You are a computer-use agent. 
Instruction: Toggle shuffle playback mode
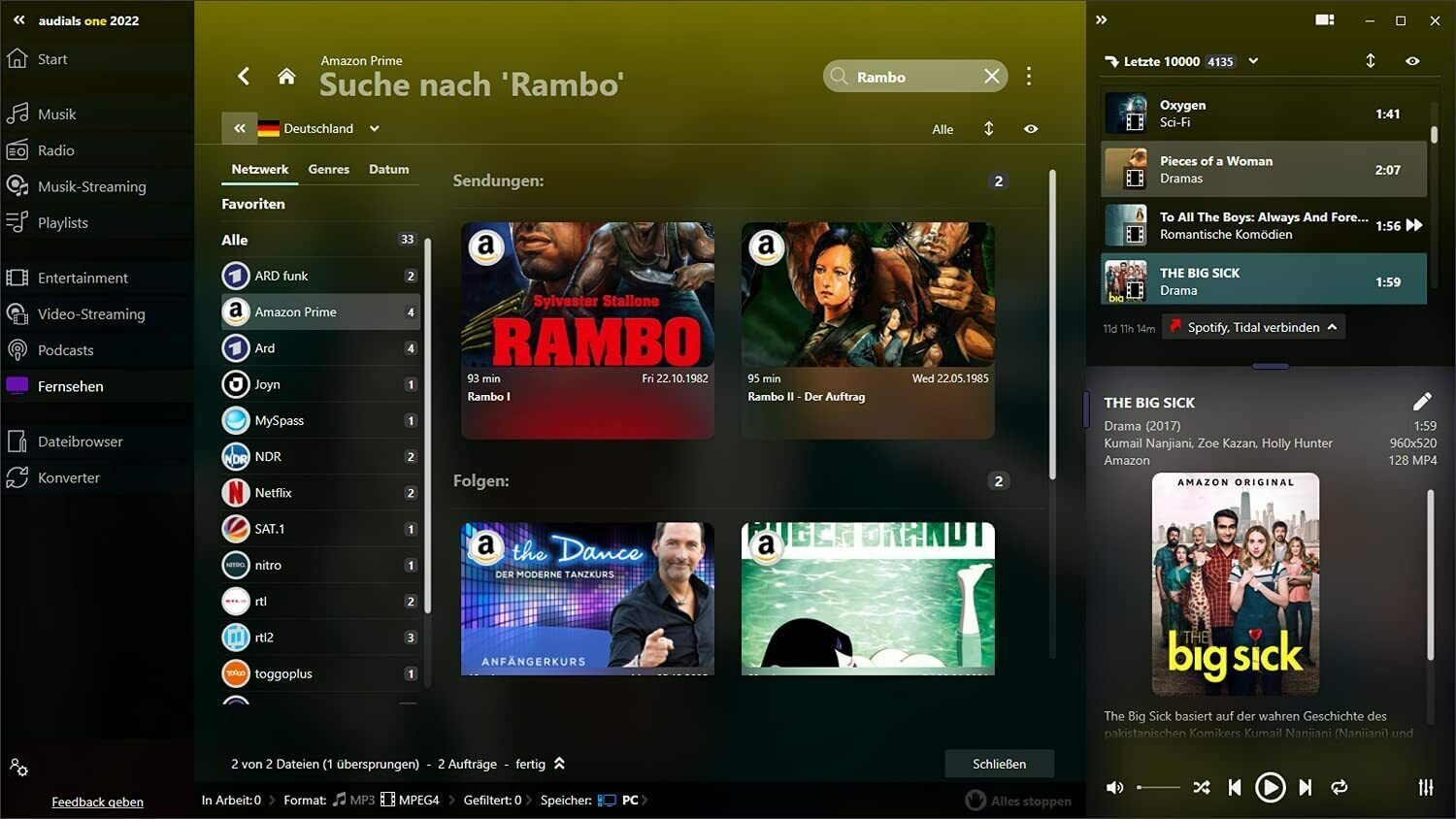(1202, 788)
